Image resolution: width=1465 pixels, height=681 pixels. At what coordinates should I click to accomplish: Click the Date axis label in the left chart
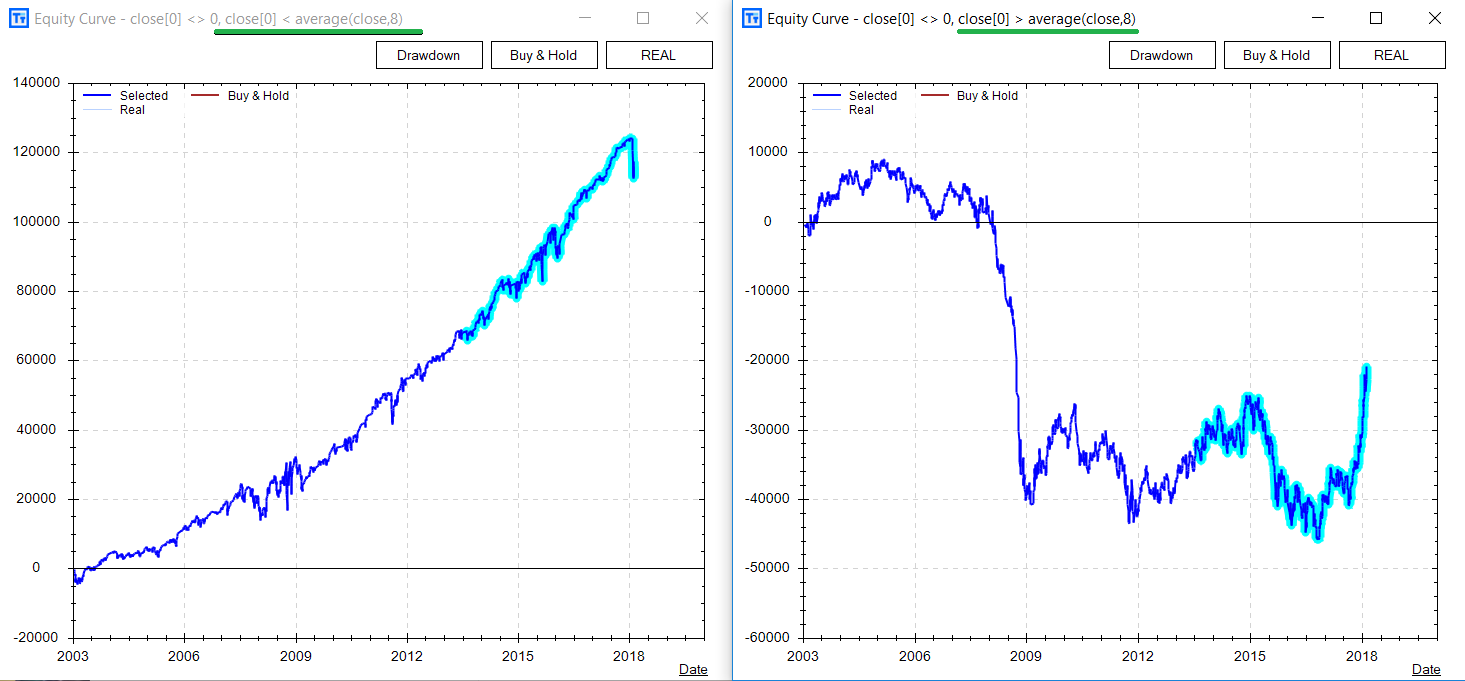pyautogui.click(x=693, y=669)
